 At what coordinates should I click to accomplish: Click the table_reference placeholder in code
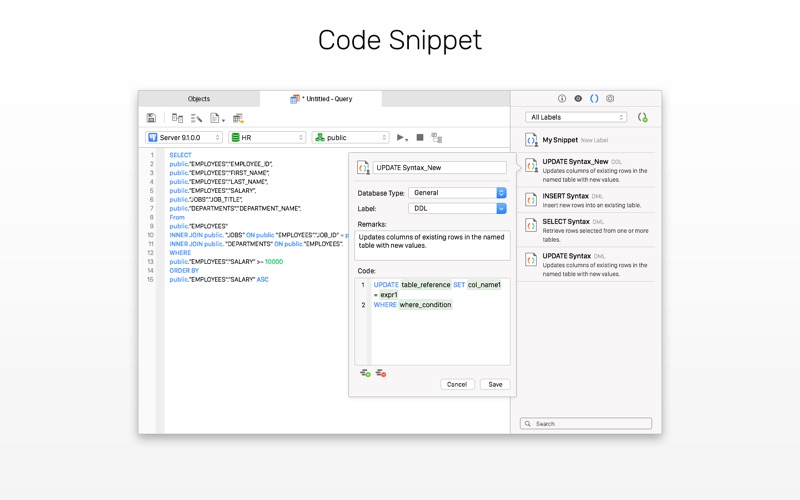[426, 285]
